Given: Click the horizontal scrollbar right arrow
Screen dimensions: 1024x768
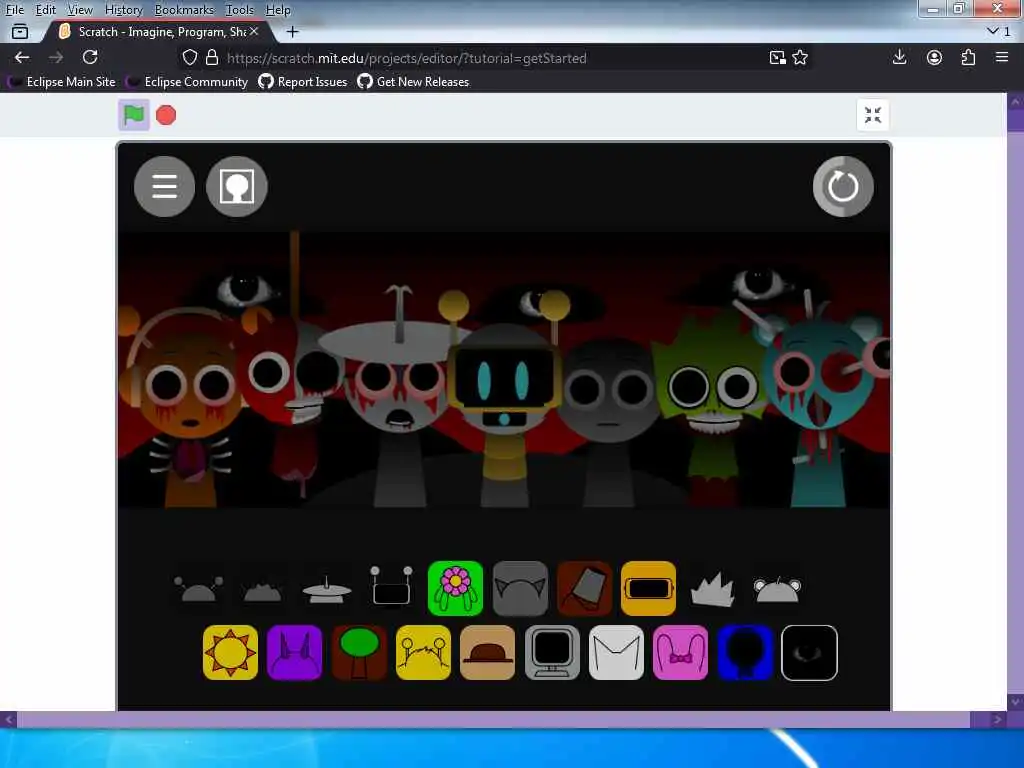Looking at the screenshot, I should (997, 720).
